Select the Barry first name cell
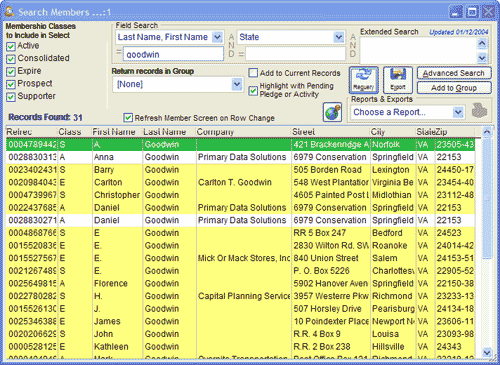 tap(117, 170)
